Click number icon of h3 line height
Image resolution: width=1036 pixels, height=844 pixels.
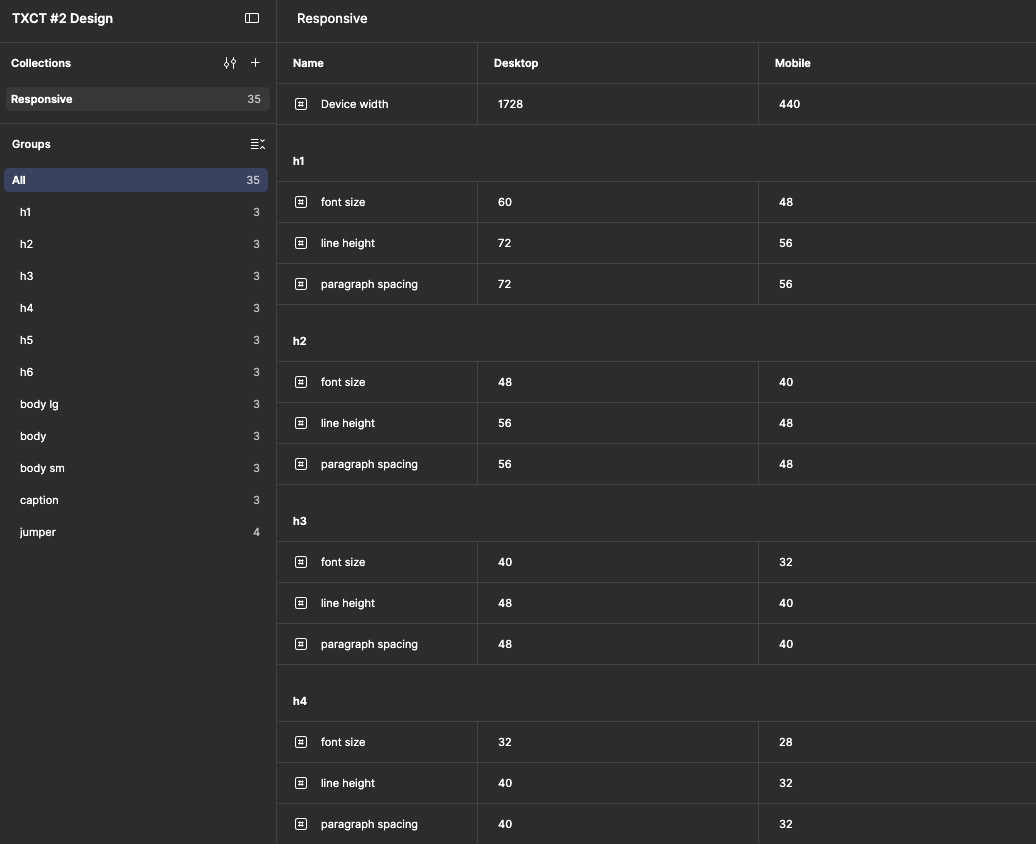tap(301, 603)
